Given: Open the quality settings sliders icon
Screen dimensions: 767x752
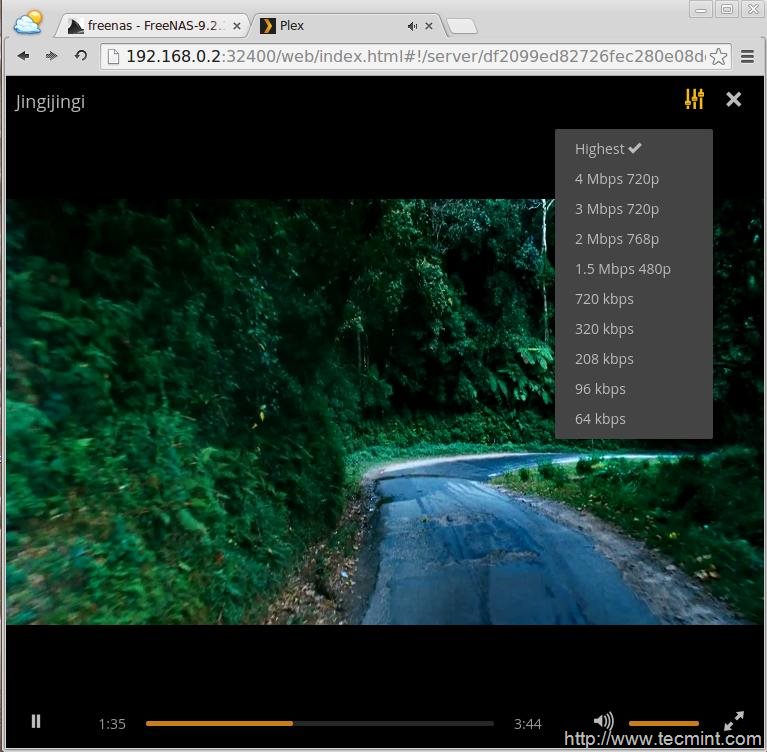Looking at the screenshot, I should 694,99.
